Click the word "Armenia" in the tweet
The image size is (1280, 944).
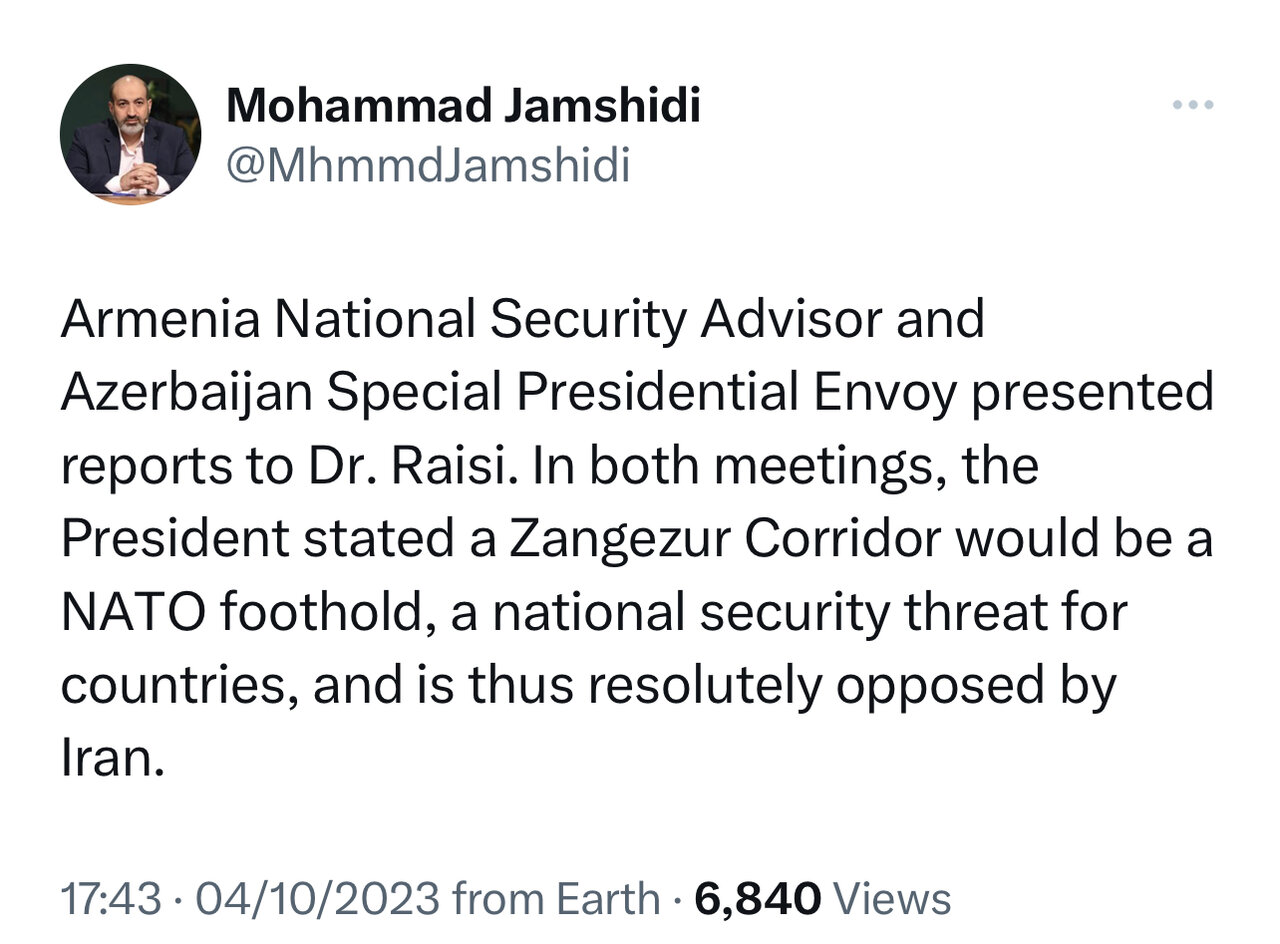point(160,320)
